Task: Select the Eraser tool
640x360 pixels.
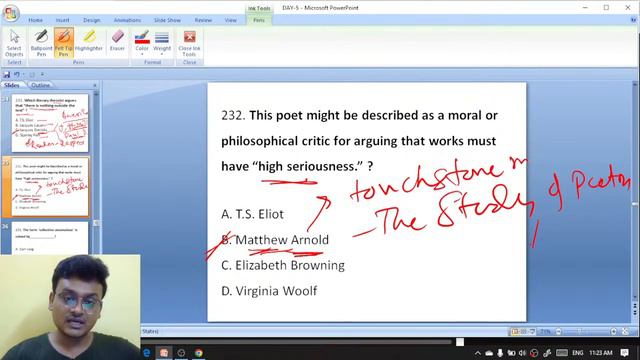Action: tap(117, 41)
